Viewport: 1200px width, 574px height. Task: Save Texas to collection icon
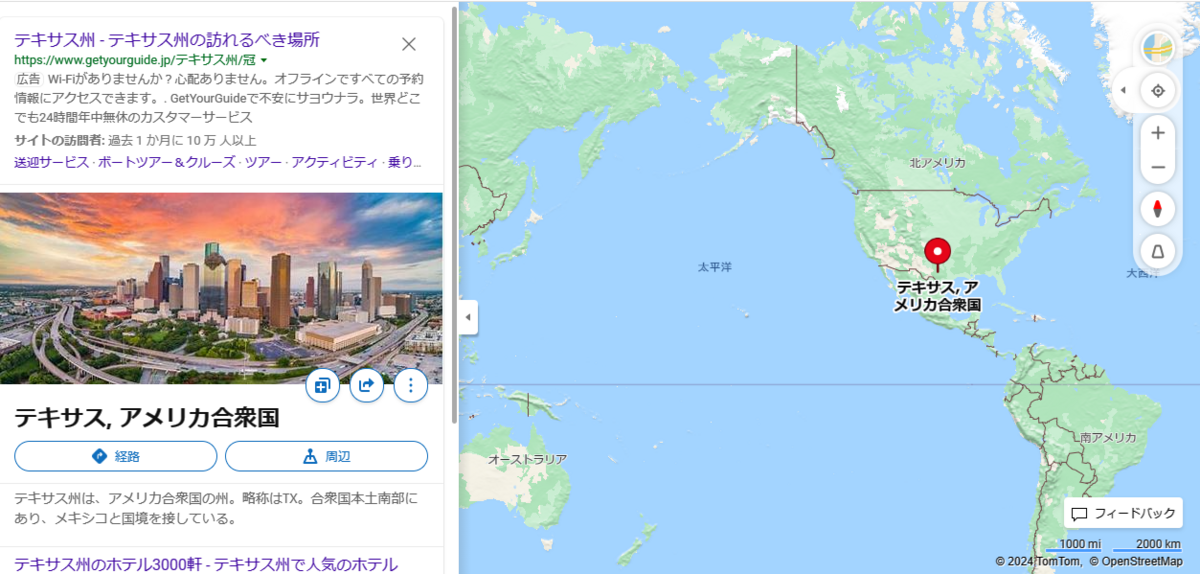tap(322, 385)
